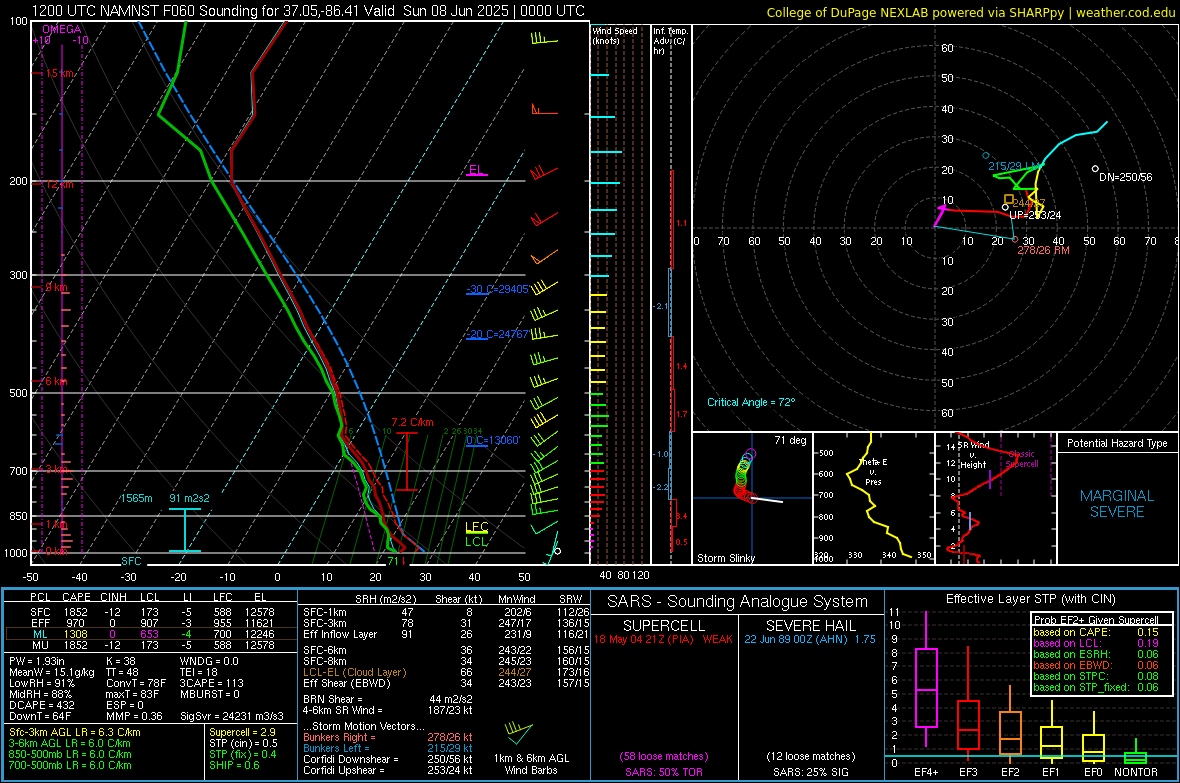Click the 215/29 LM storm motion label
This screenshot has width=1180, height=783.
(1014, 166)
